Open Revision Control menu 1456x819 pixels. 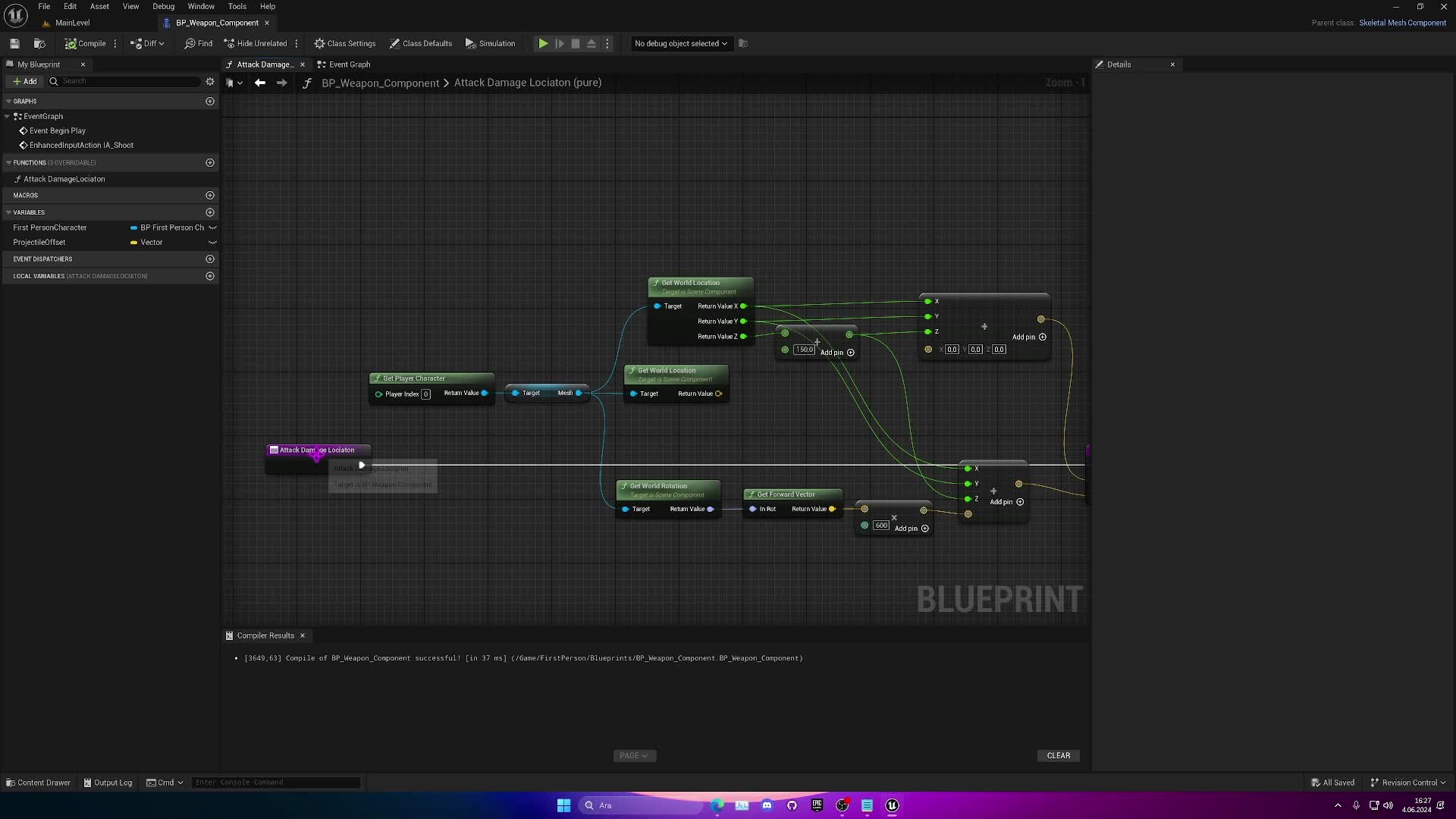point(1408,783)
